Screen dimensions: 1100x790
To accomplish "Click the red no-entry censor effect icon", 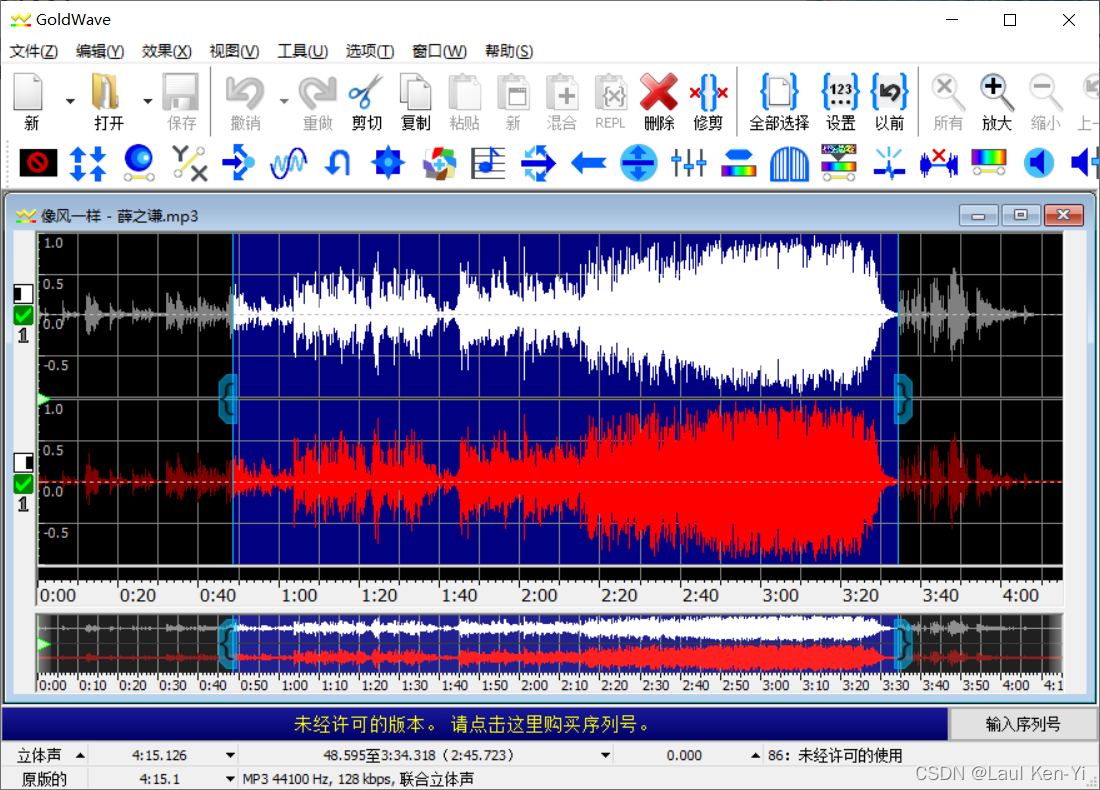I will (38, 163).
